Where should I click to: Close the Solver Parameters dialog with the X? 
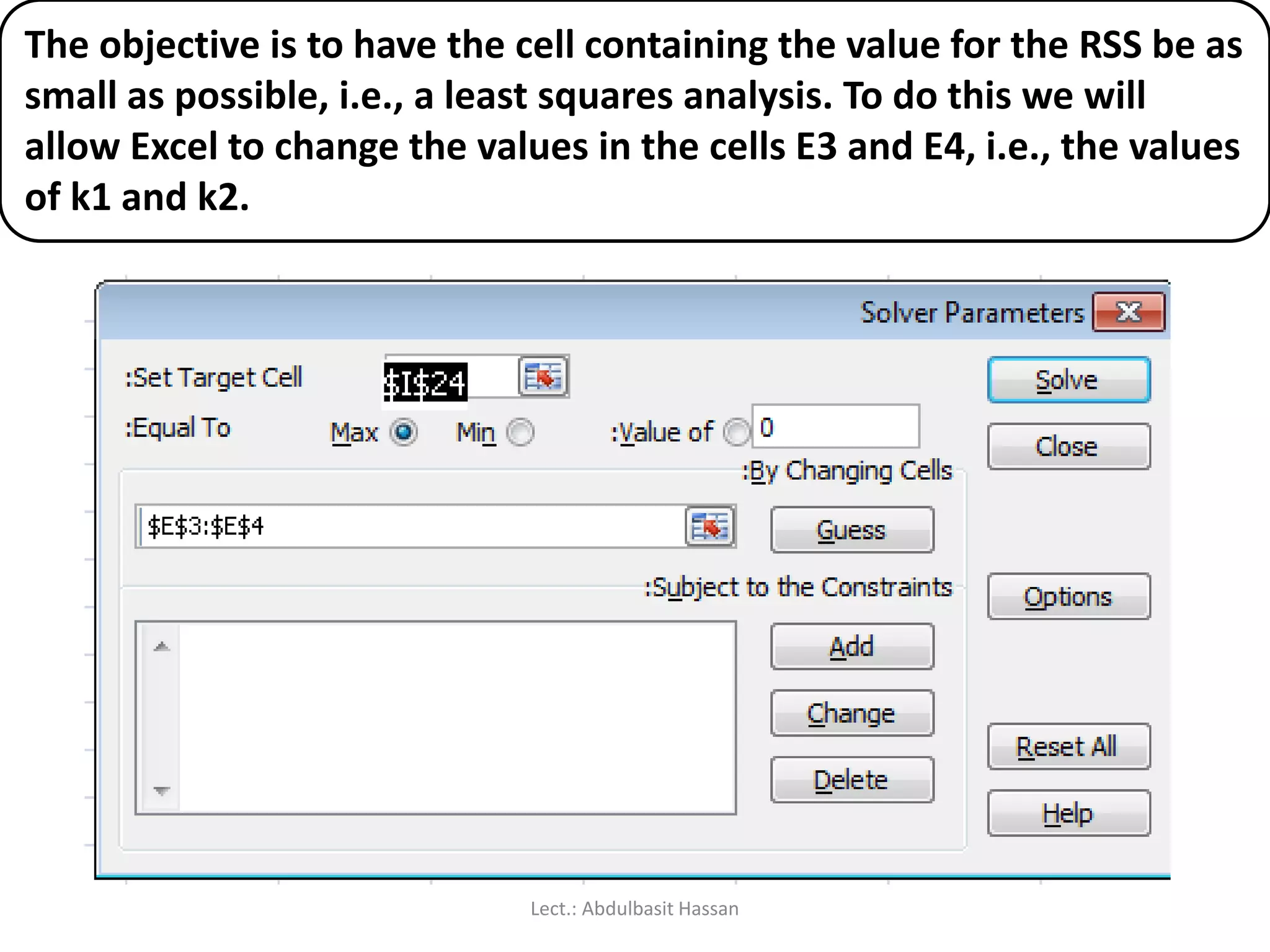[1129, 312]
